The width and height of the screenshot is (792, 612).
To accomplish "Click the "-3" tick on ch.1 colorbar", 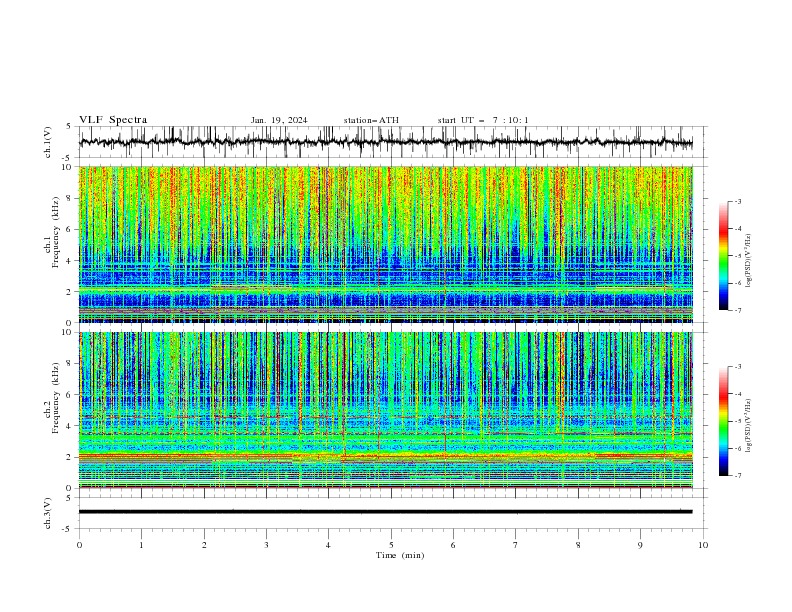I will 737,201.
